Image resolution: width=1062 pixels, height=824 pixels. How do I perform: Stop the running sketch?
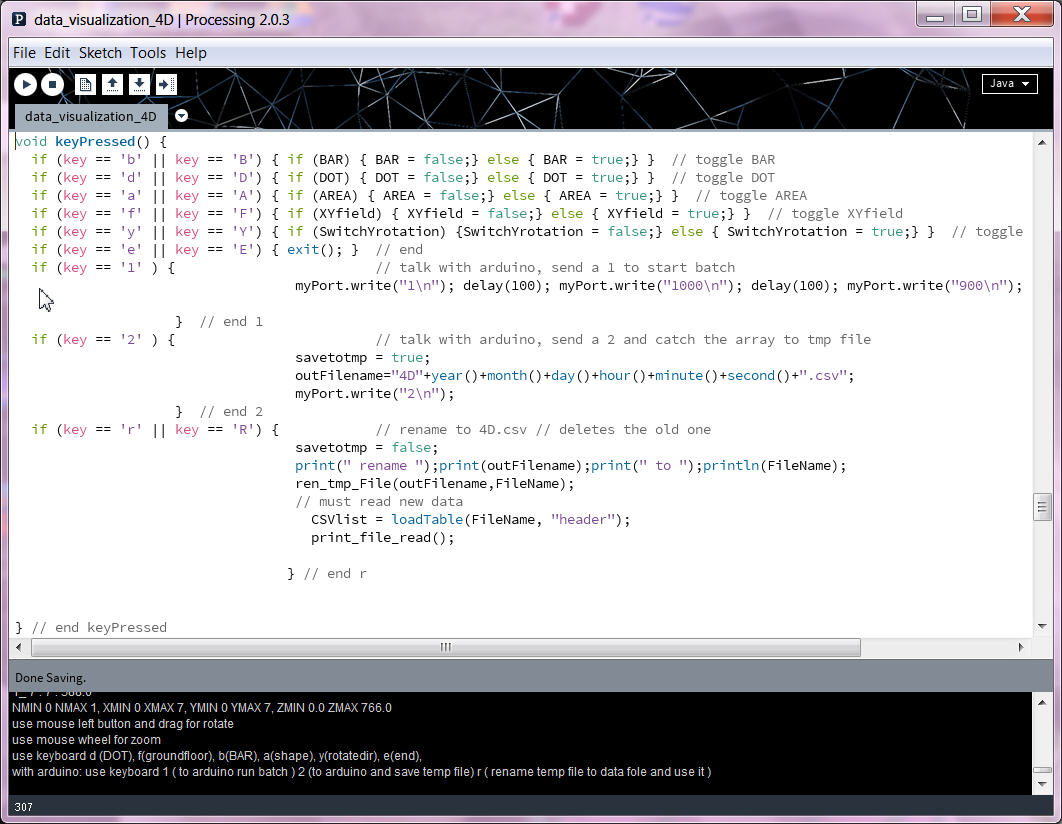pyautogui.click(x=53, y=85)
